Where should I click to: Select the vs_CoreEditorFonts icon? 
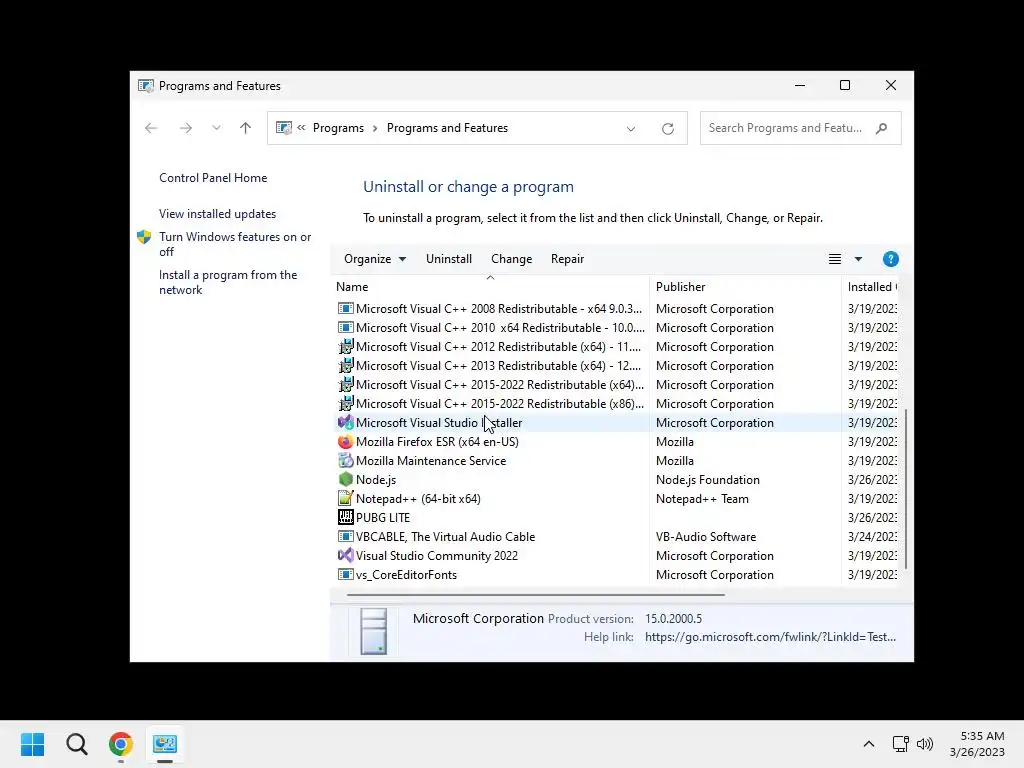(x=345, y=575)
